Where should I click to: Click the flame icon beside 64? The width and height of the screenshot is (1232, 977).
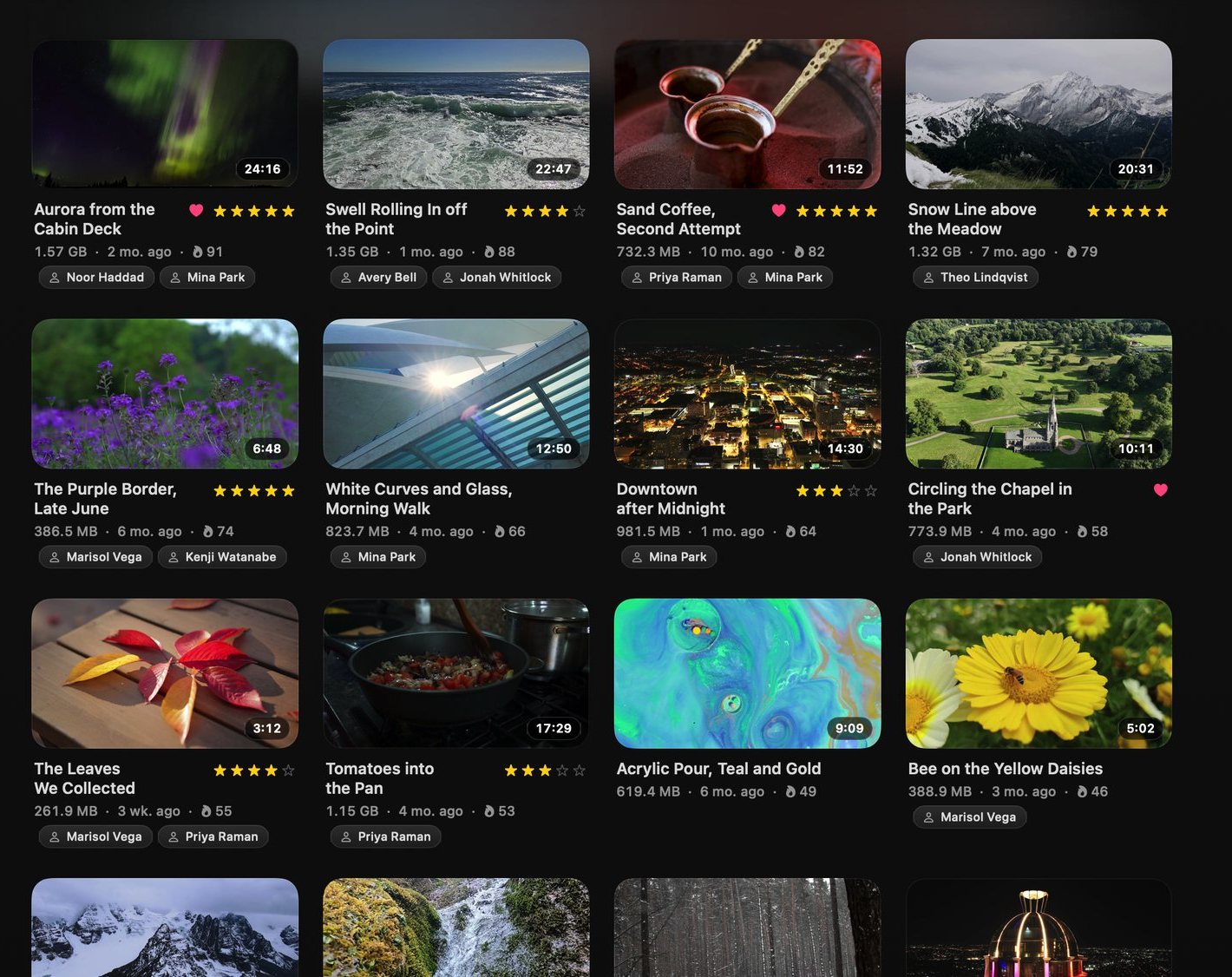tap(790, 531)
